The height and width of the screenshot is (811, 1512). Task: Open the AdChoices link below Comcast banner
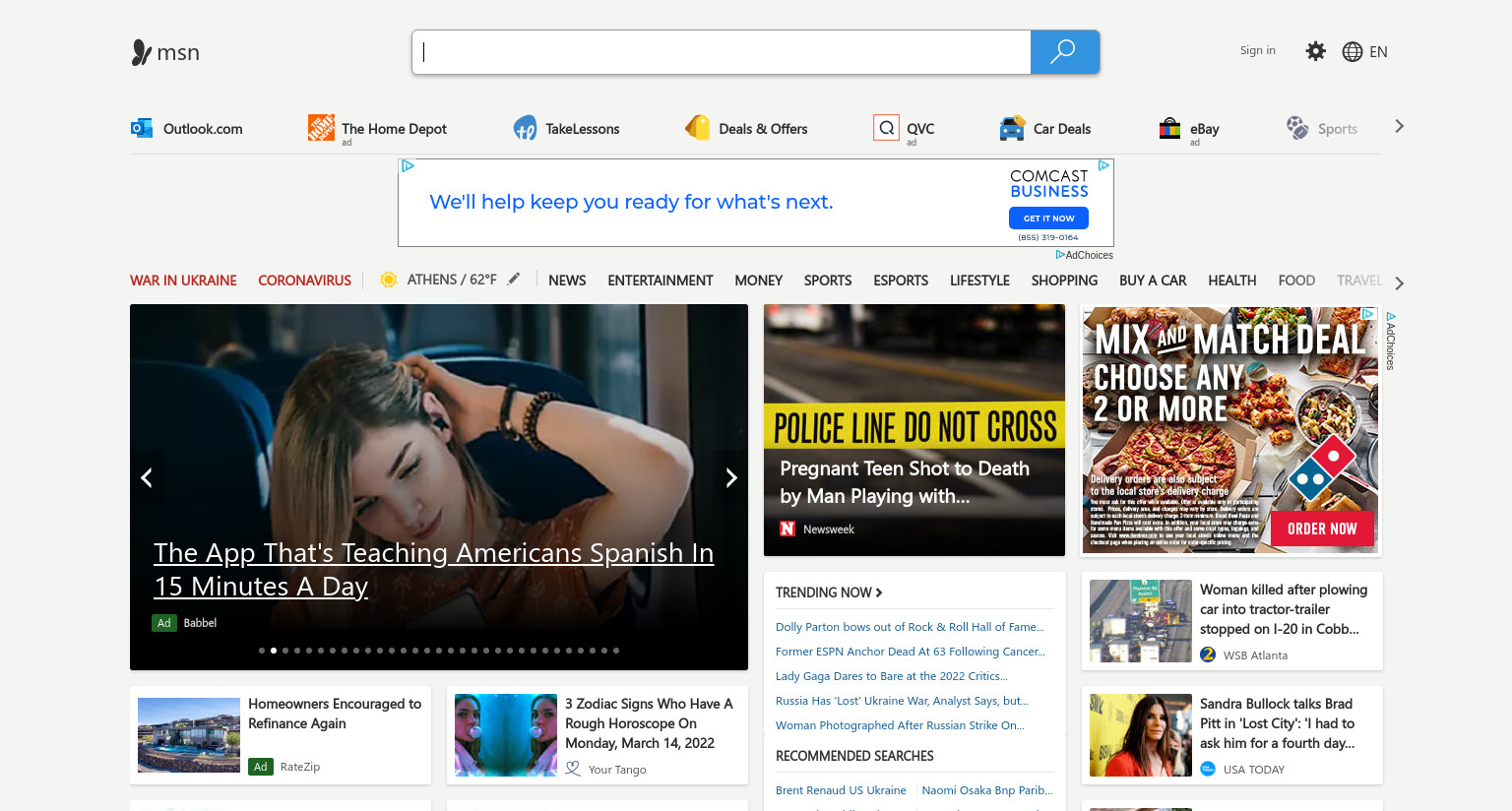click(x=1085, y=255)
